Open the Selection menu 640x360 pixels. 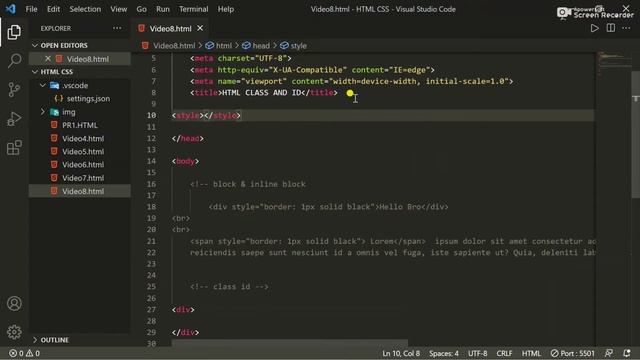(x=85, y=9)
